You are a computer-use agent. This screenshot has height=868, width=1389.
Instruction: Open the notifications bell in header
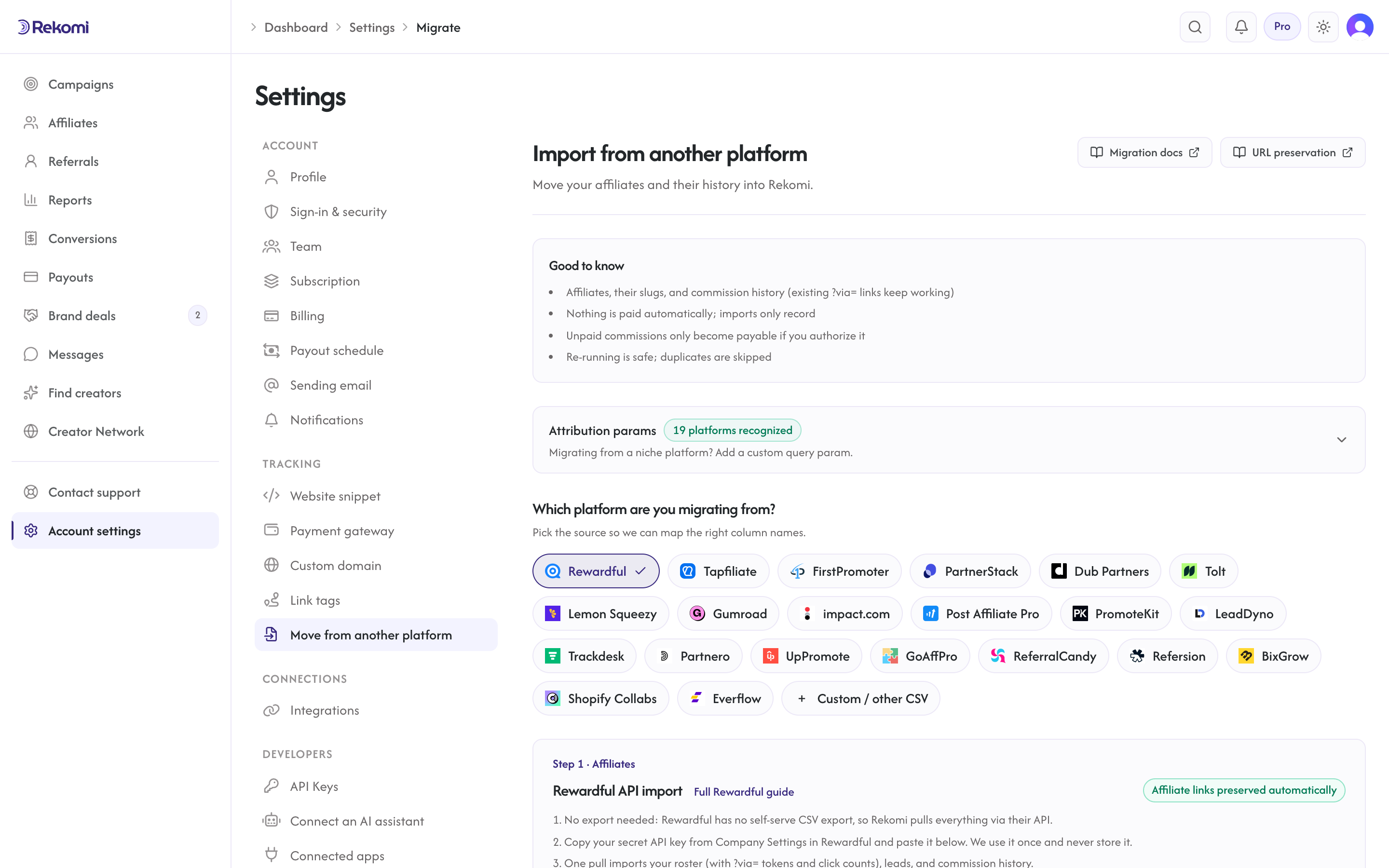pos(1241,27)
